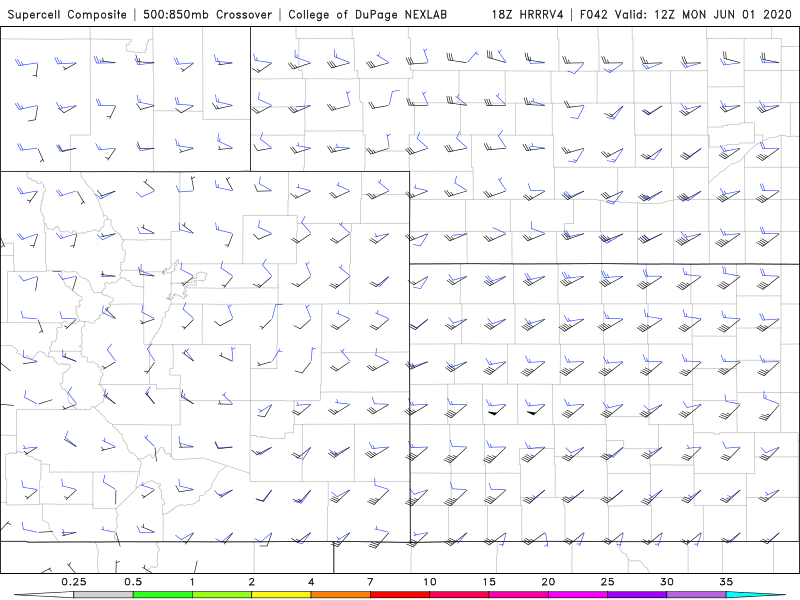Click "College of DuPage NEXLAB" header text

pyautogui.click(x=367, y=14)
